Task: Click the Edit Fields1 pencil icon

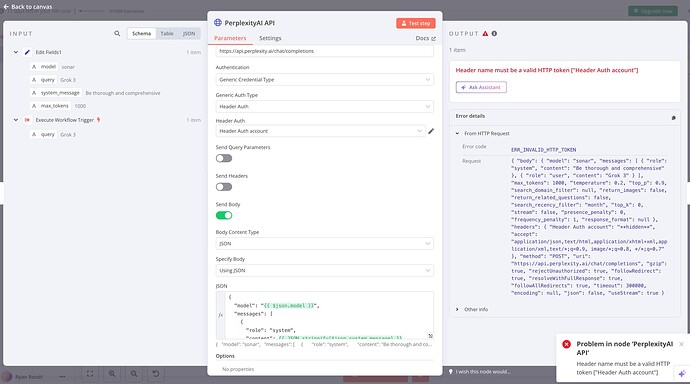Action: (x=27, y=52)
